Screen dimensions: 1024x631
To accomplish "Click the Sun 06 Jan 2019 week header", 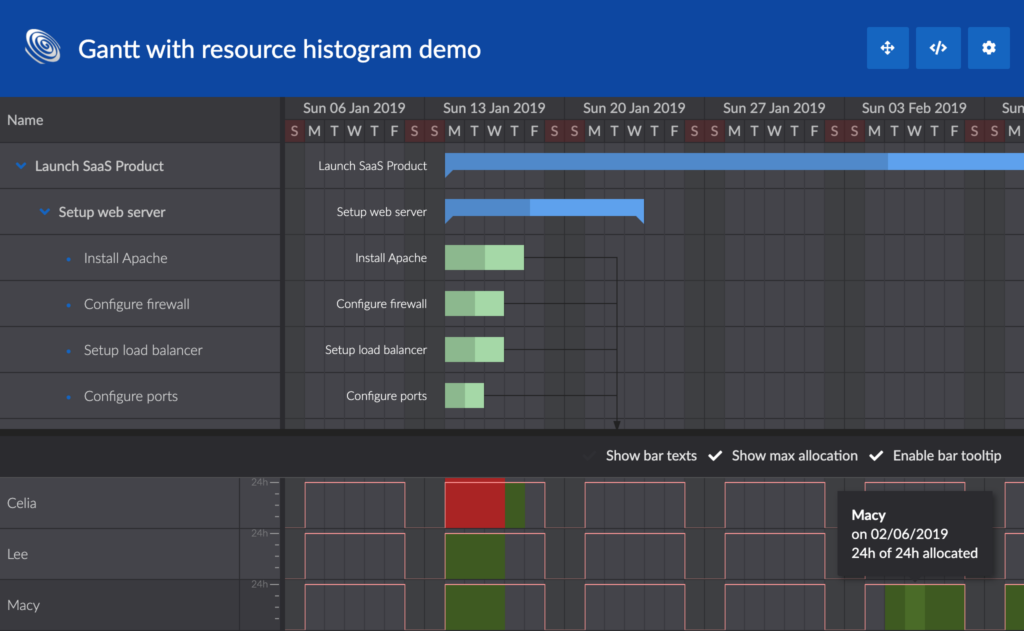I will (355, 107).
